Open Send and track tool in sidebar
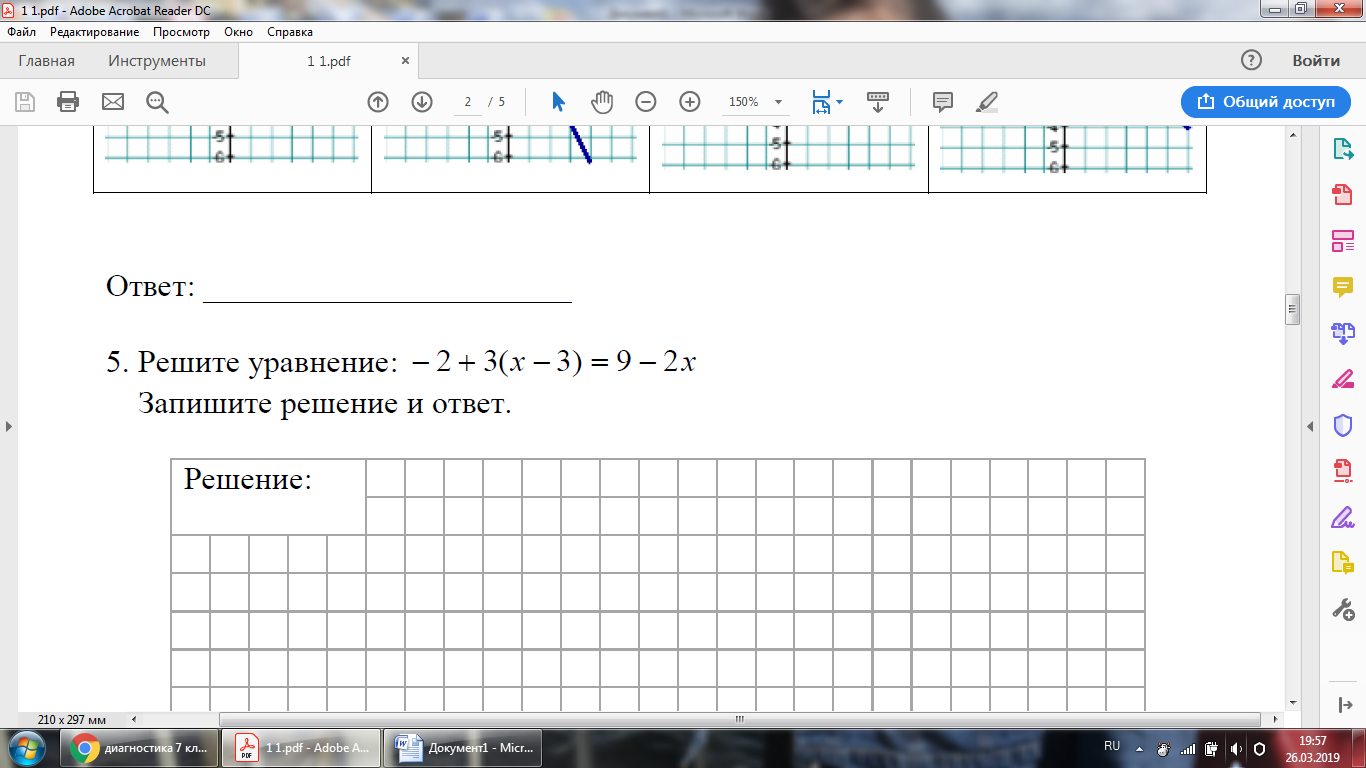1366x768 pixels. 1343,562
